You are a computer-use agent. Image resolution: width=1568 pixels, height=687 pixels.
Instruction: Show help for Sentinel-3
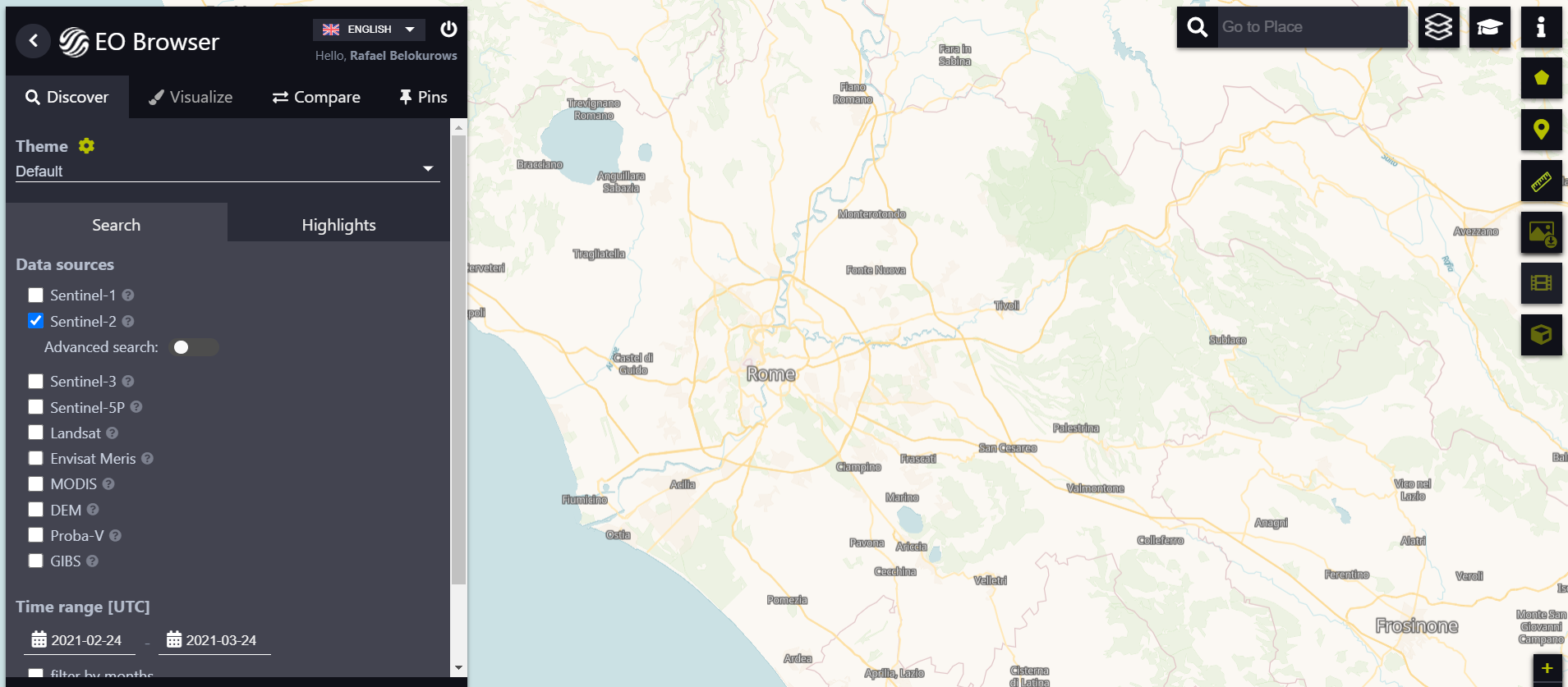pyautogui.click(x=128, y=381)
